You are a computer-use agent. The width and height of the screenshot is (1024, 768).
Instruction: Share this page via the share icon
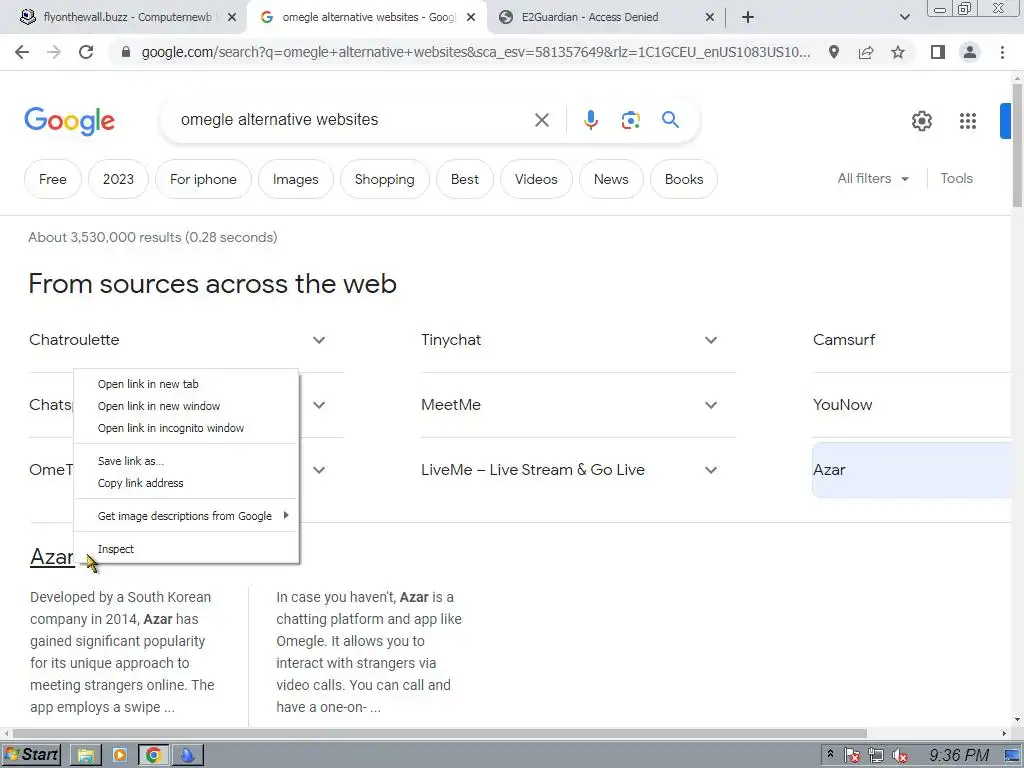866,52
